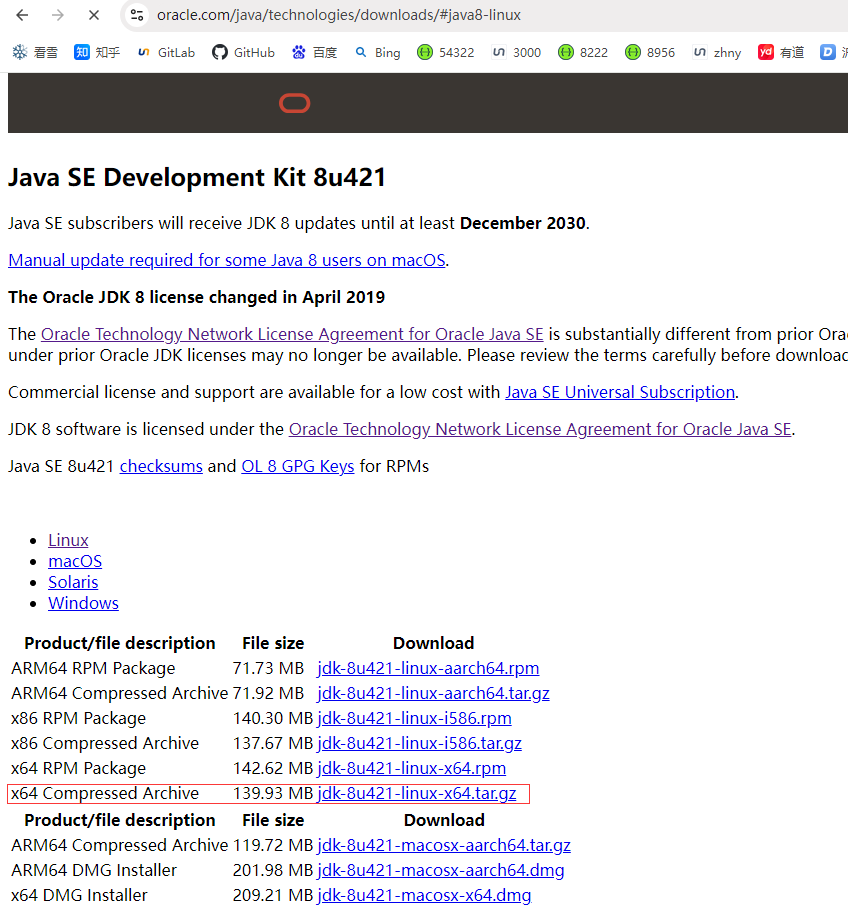This screenshot has width=848, height=913.
Task: Click '209.21 MB' file size cell
Action: (x=273, y=896)
